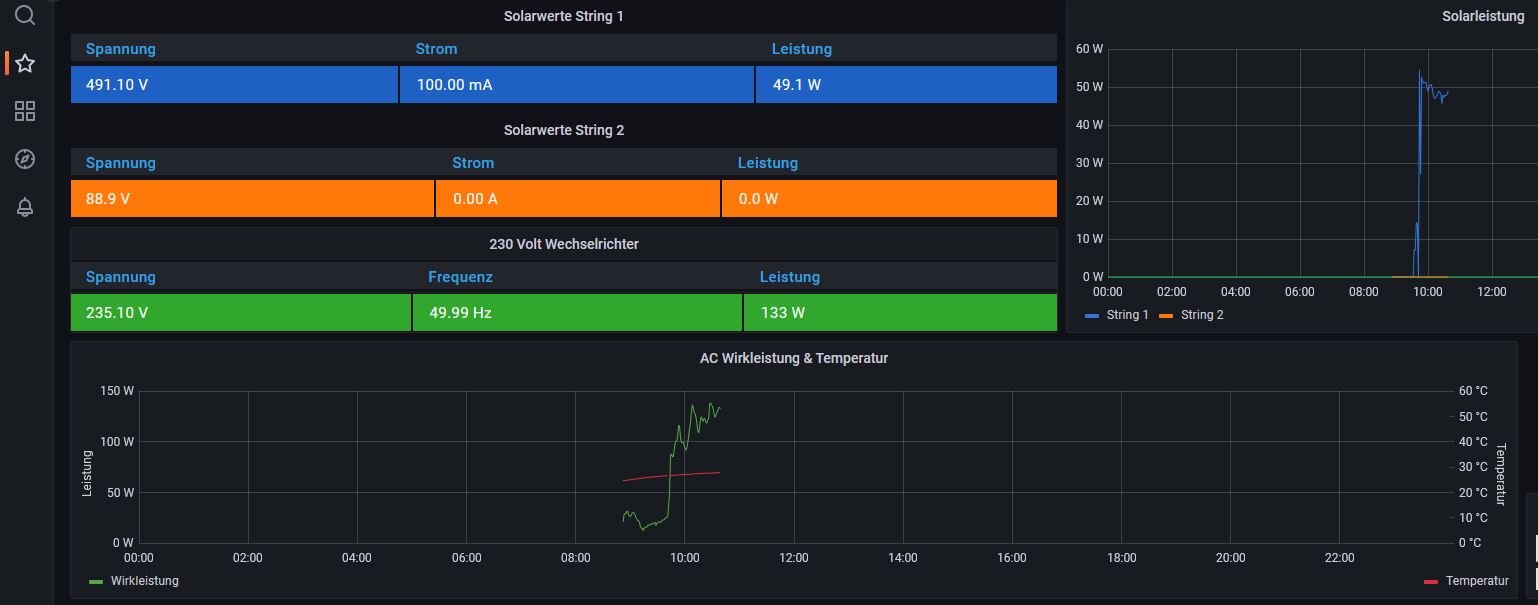The height and width of the screenshot is (605, 1538).
Task: Sort by Leistung column in String 2 table
Action: click(x=767, y=163)
